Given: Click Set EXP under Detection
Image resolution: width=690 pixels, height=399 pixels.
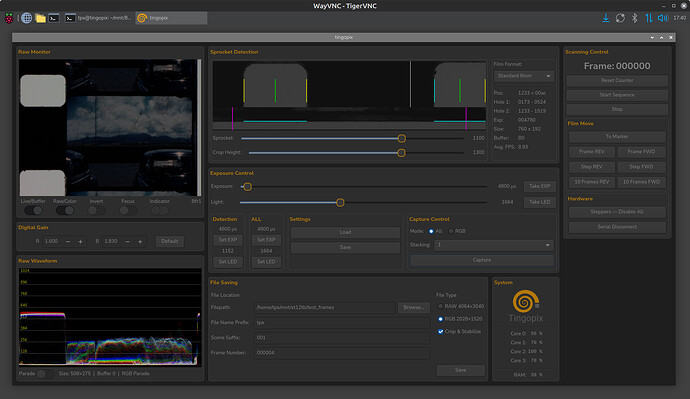Looking at the screenshot, I should pyautogui.click(x=228, y=240).
